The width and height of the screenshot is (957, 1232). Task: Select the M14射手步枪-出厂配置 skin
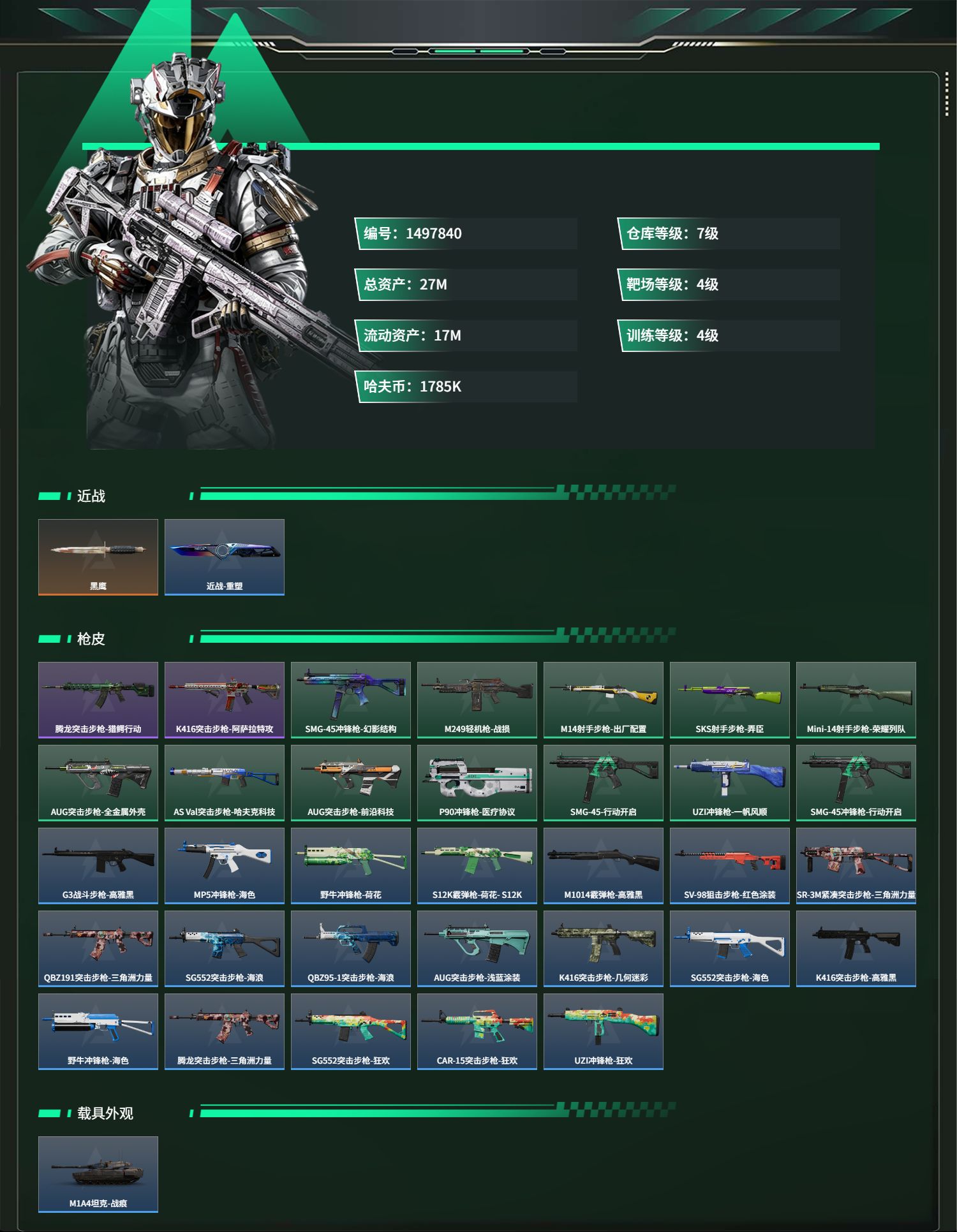(x=604, y=700)
